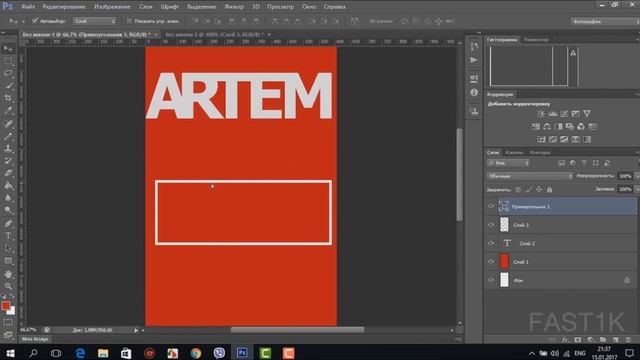Toggle the Автовыбор checkbox
Viewport: 640px width, 360px height.
pos(35,21)
